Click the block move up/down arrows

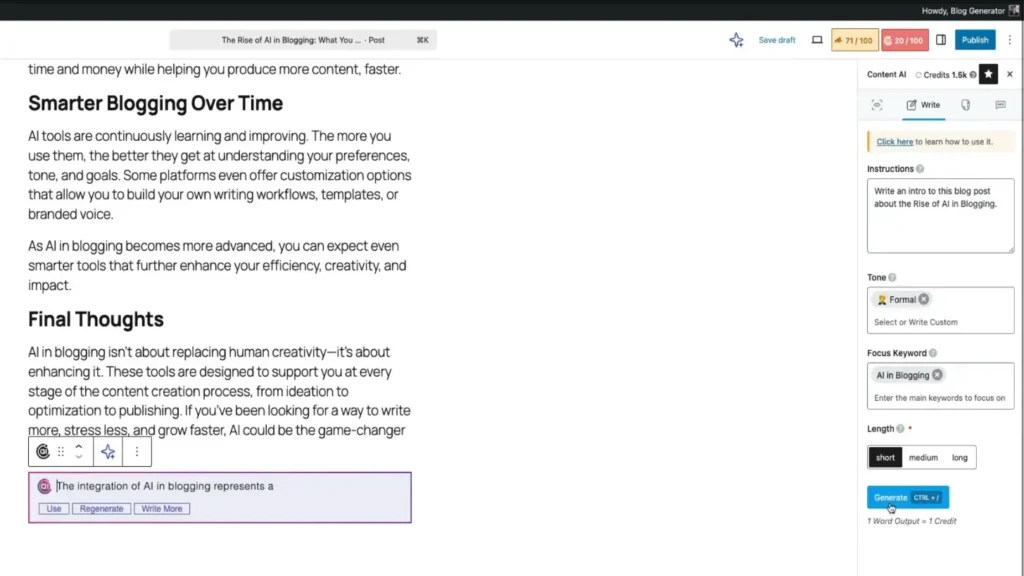pyautogui.click(x=79, y=452)
